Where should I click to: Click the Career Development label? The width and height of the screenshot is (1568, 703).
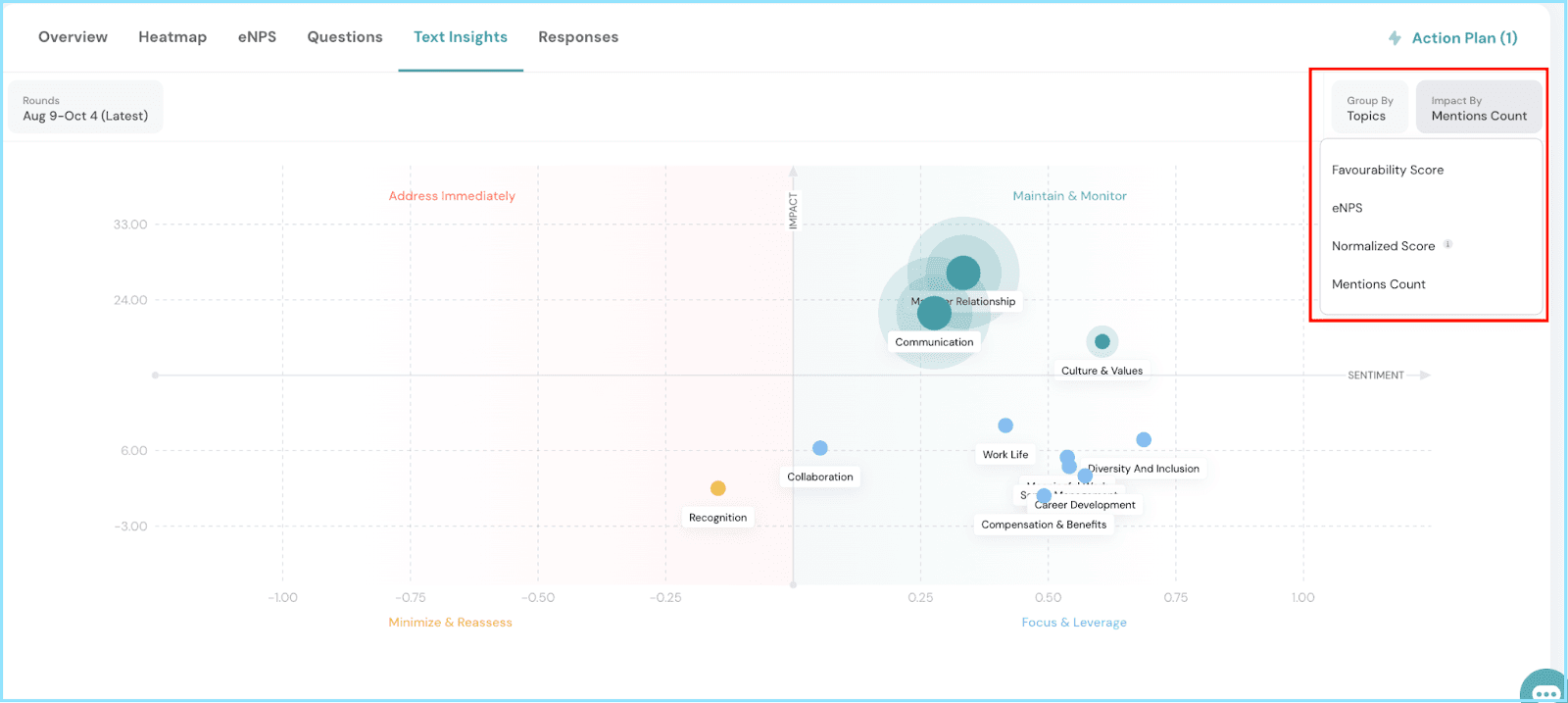click(1085, 505)
